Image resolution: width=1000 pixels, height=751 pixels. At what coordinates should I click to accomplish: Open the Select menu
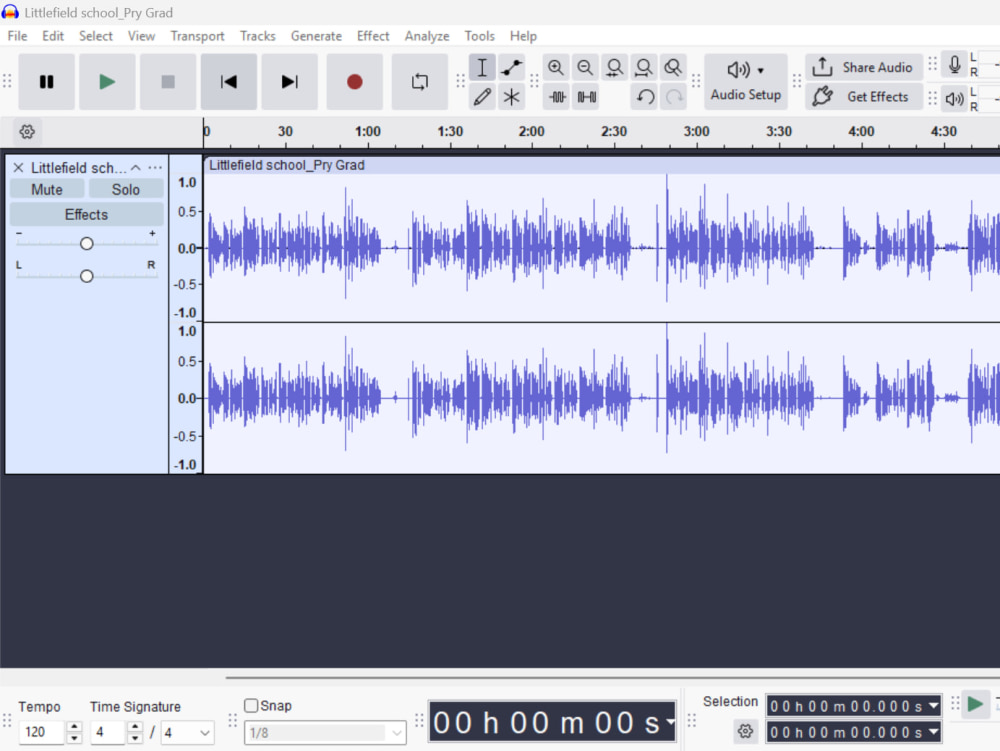[x=96, y=36]
